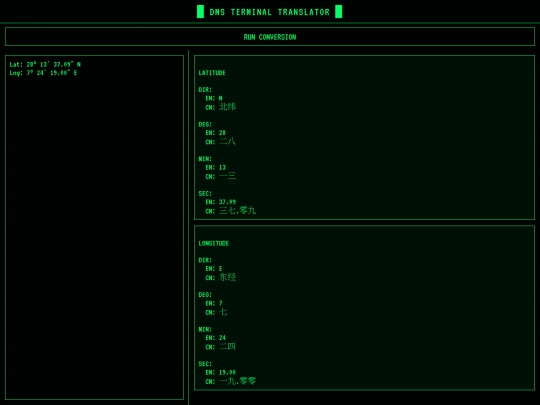Image resolution: width=540 pixels, height=405 pixels.
Task: Select the LATITUDE heading
Action: pyautogui.click(x=212, y=73)
